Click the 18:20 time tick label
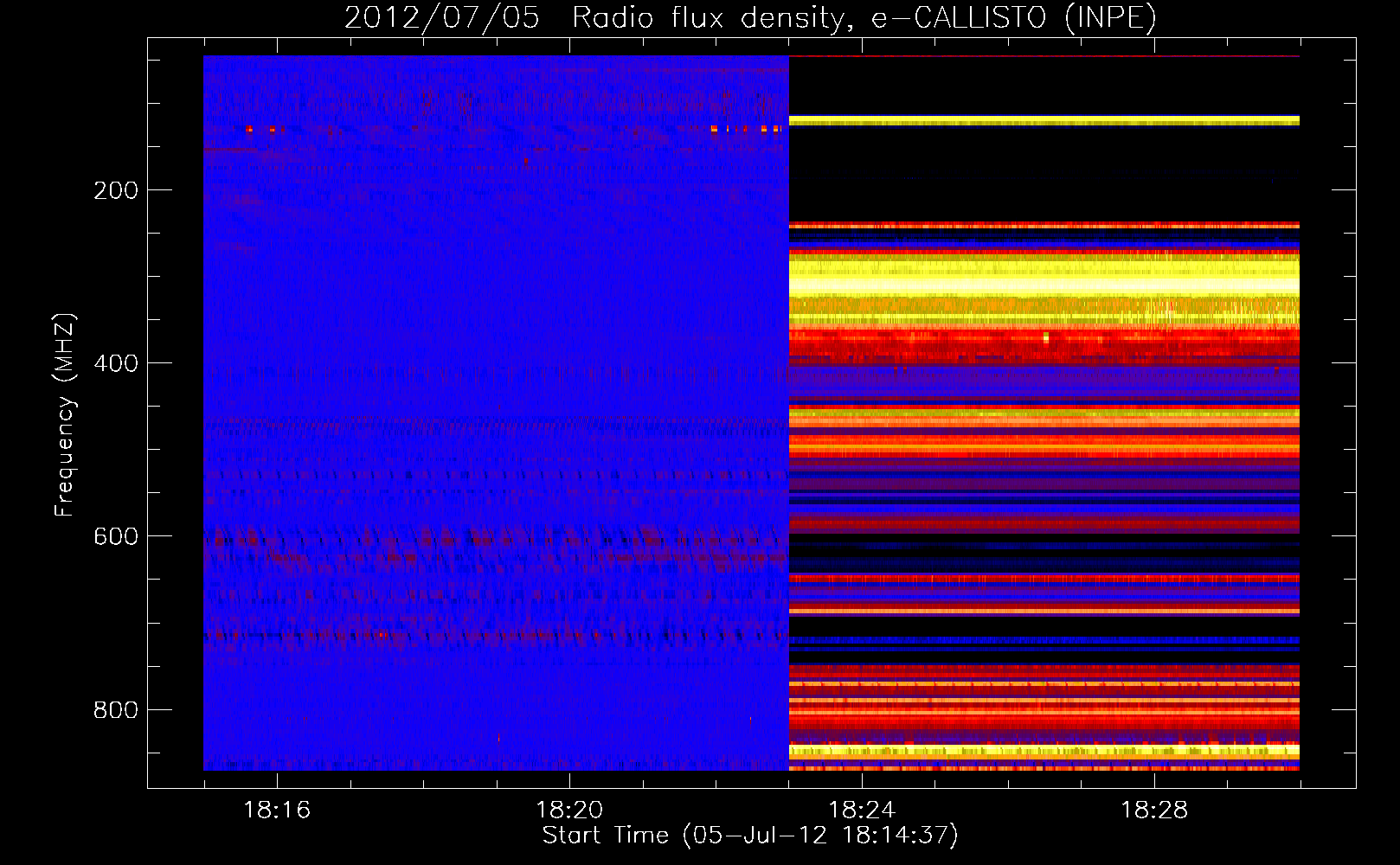 coord(569,810)
